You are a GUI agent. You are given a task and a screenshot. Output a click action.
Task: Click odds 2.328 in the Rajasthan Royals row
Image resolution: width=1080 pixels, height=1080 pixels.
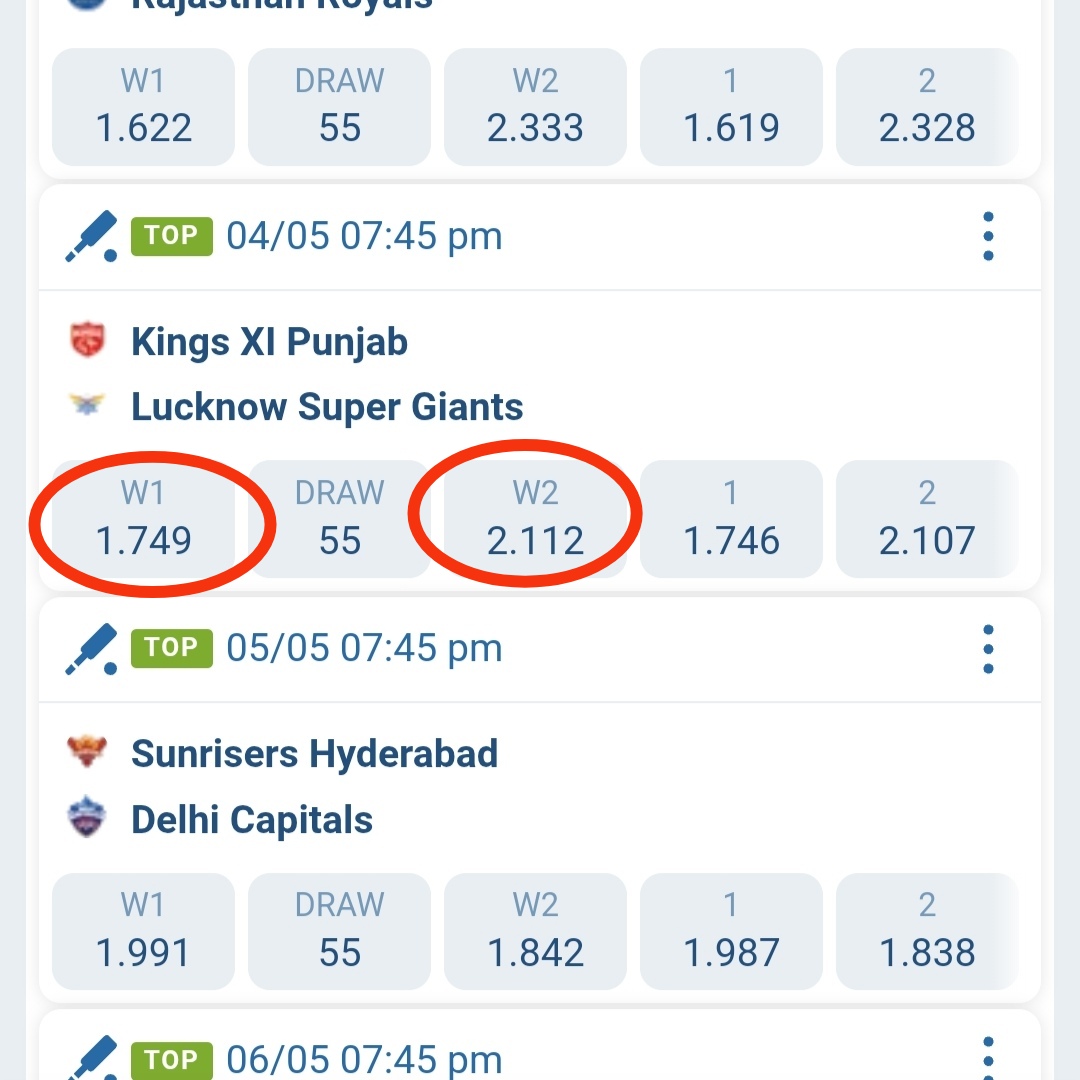[x=927, y=107]
